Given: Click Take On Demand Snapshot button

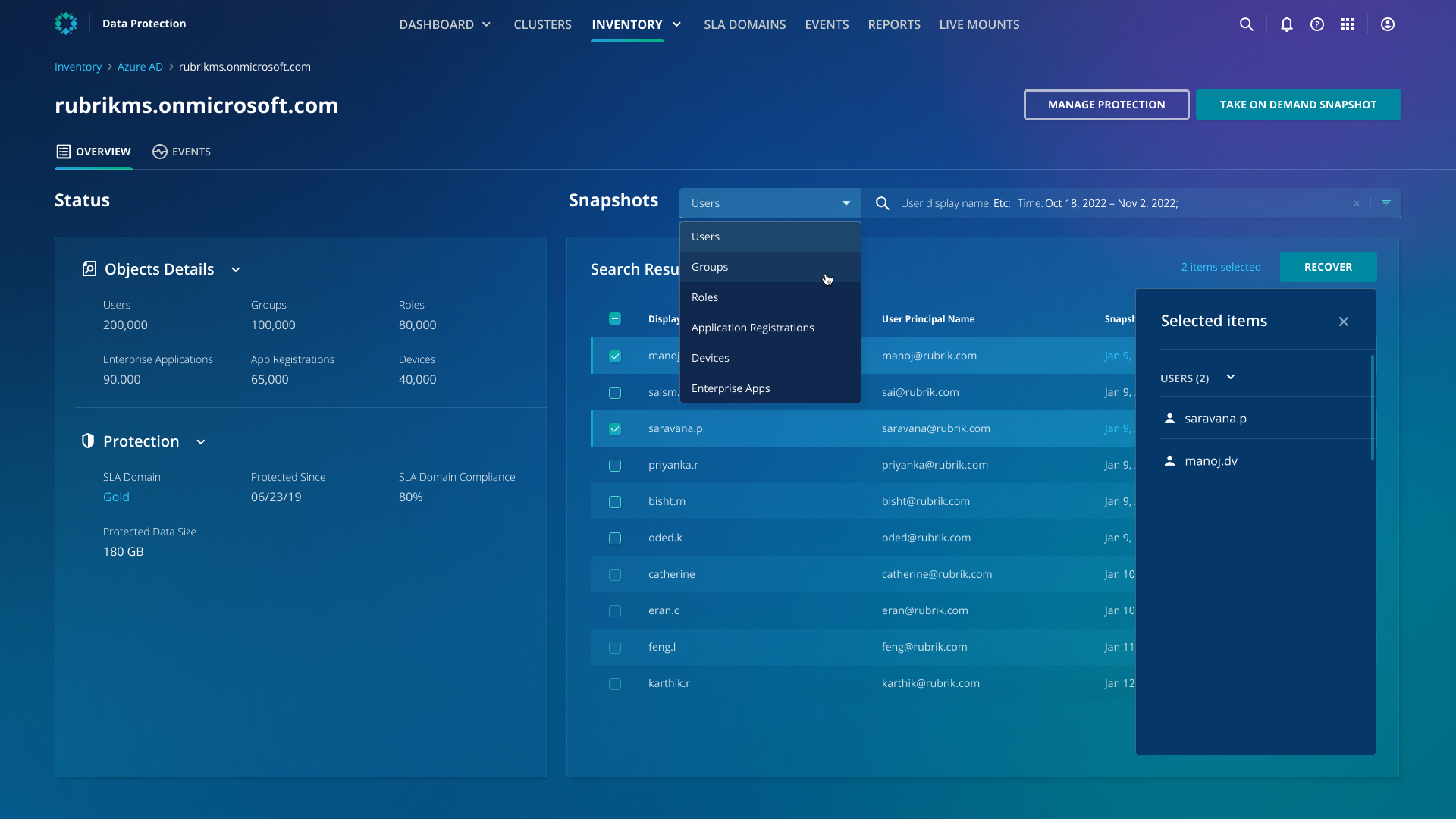Looking at the screenshot, I should pos(1298,105).
